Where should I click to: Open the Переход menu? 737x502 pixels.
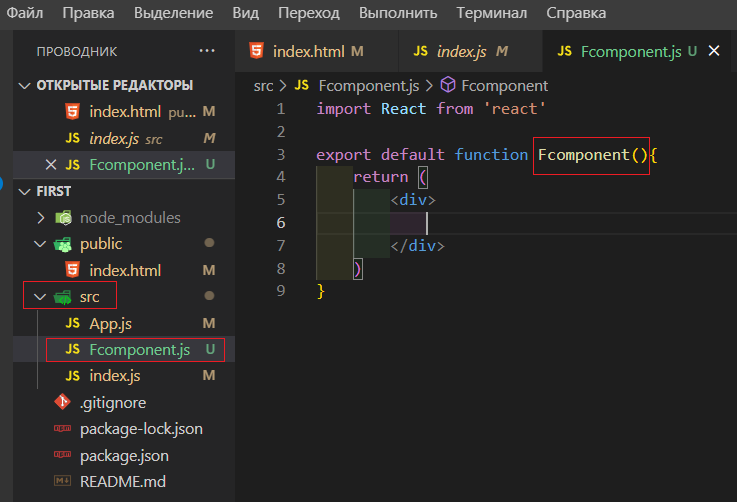coord(309,13)
